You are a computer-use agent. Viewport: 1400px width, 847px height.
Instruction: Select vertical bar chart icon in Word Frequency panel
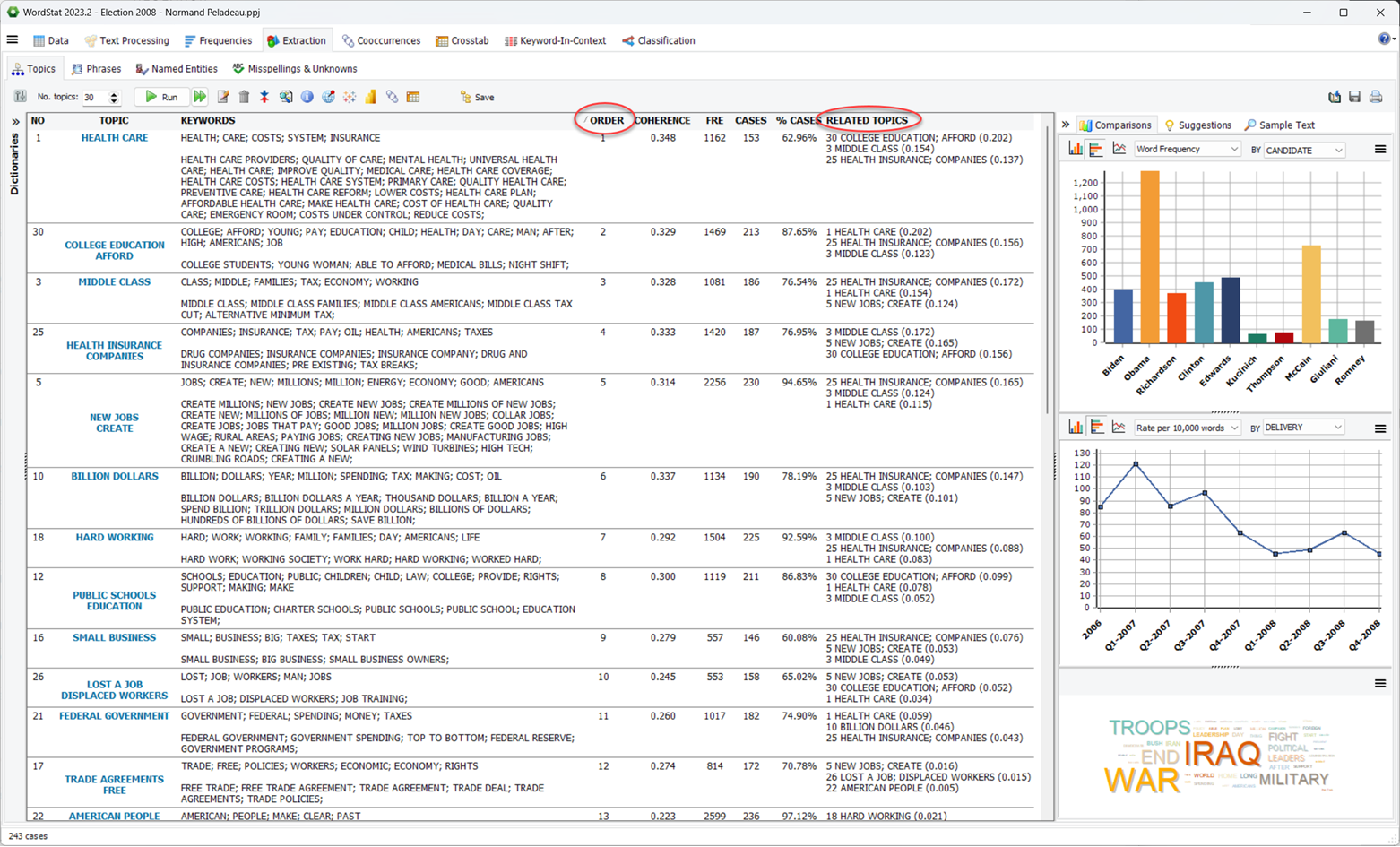(1076, 149)
